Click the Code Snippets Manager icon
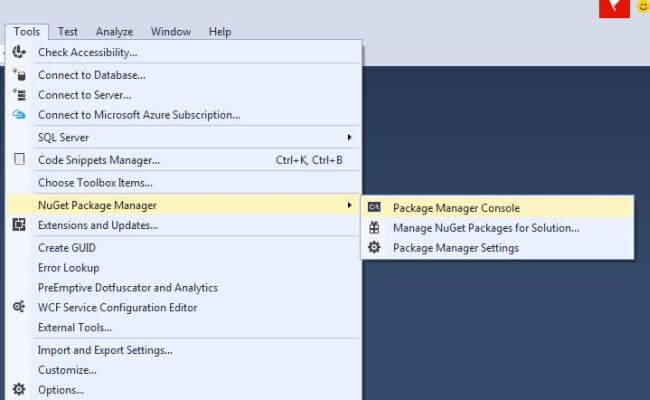This screenshot has width=650, height=400. 19,160
